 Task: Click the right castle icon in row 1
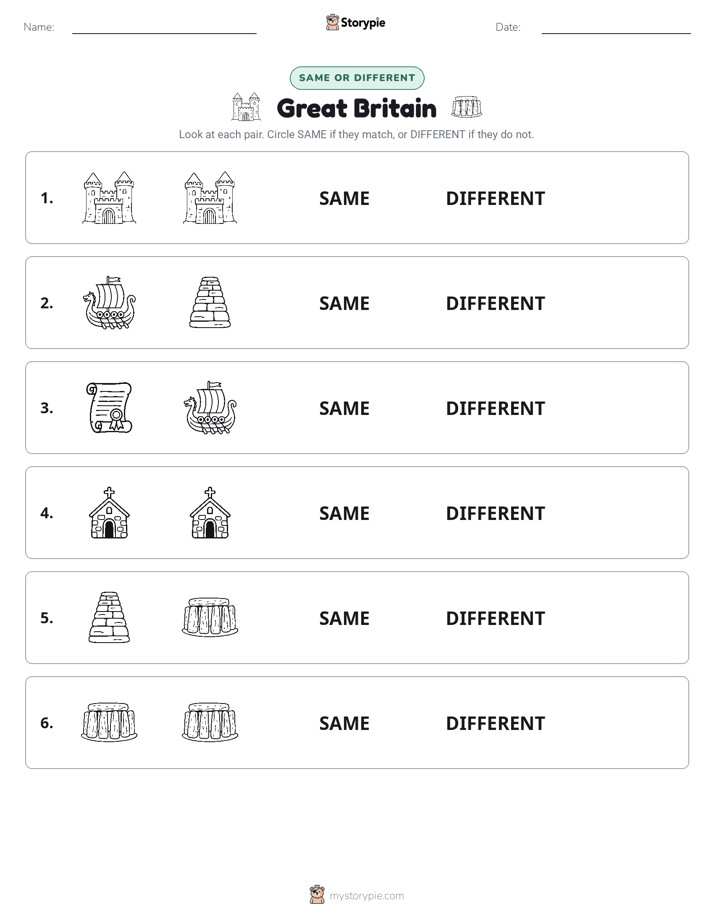click(210, 198)
